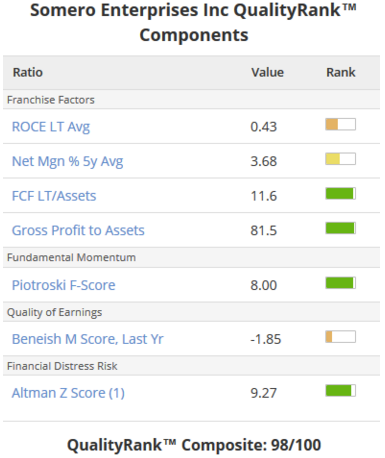Click the rank bar for Beneish M Score
This screenshot has height=458, width=385.
pos(340,337)
